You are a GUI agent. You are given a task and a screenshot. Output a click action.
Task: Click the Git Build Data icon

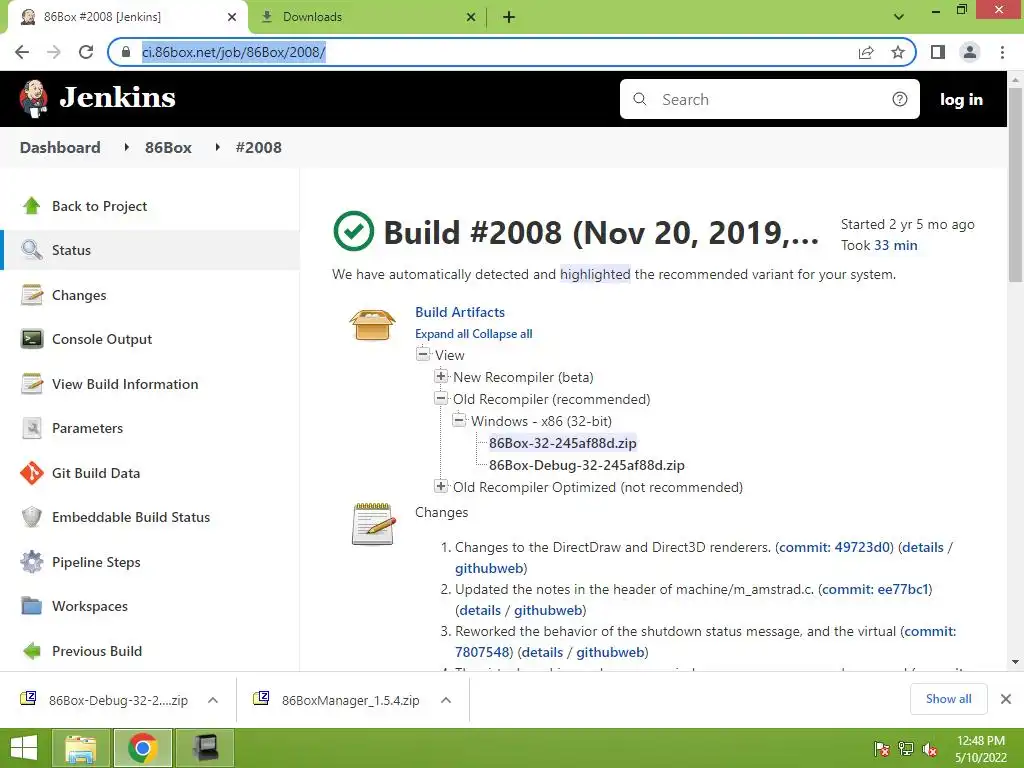tap(31, 473)
